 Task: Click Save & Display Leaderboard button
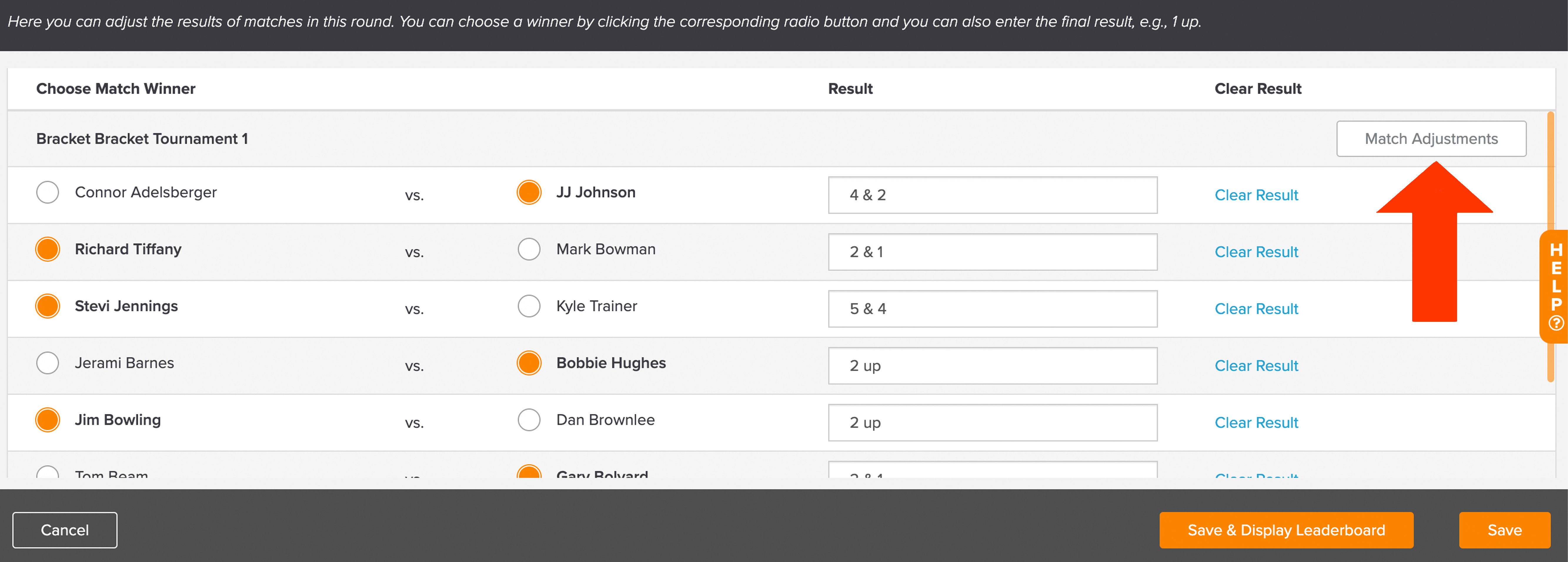pos(1286,530)
